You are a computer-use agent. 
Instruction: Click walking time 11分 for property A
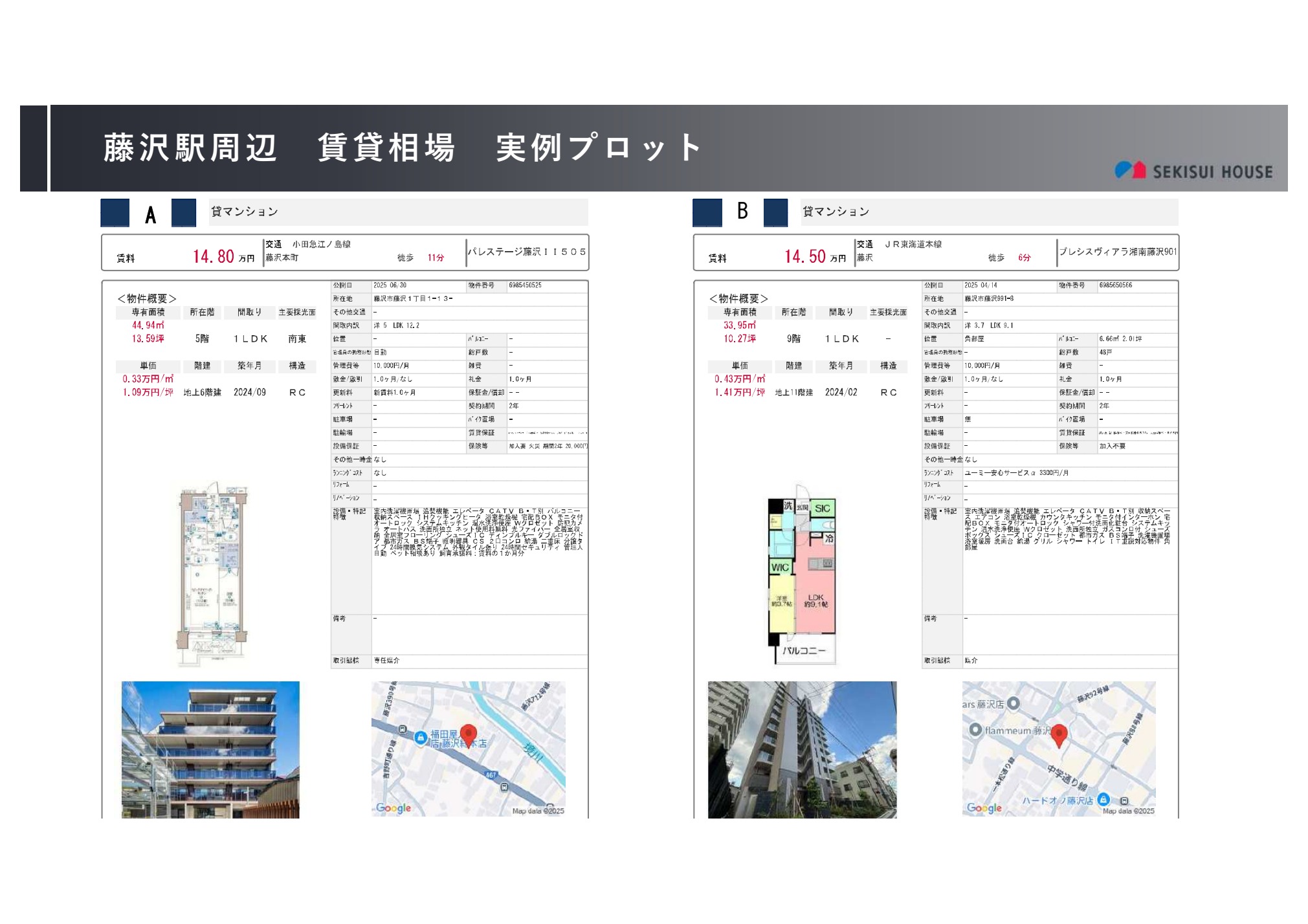click(x=436, y=258)
